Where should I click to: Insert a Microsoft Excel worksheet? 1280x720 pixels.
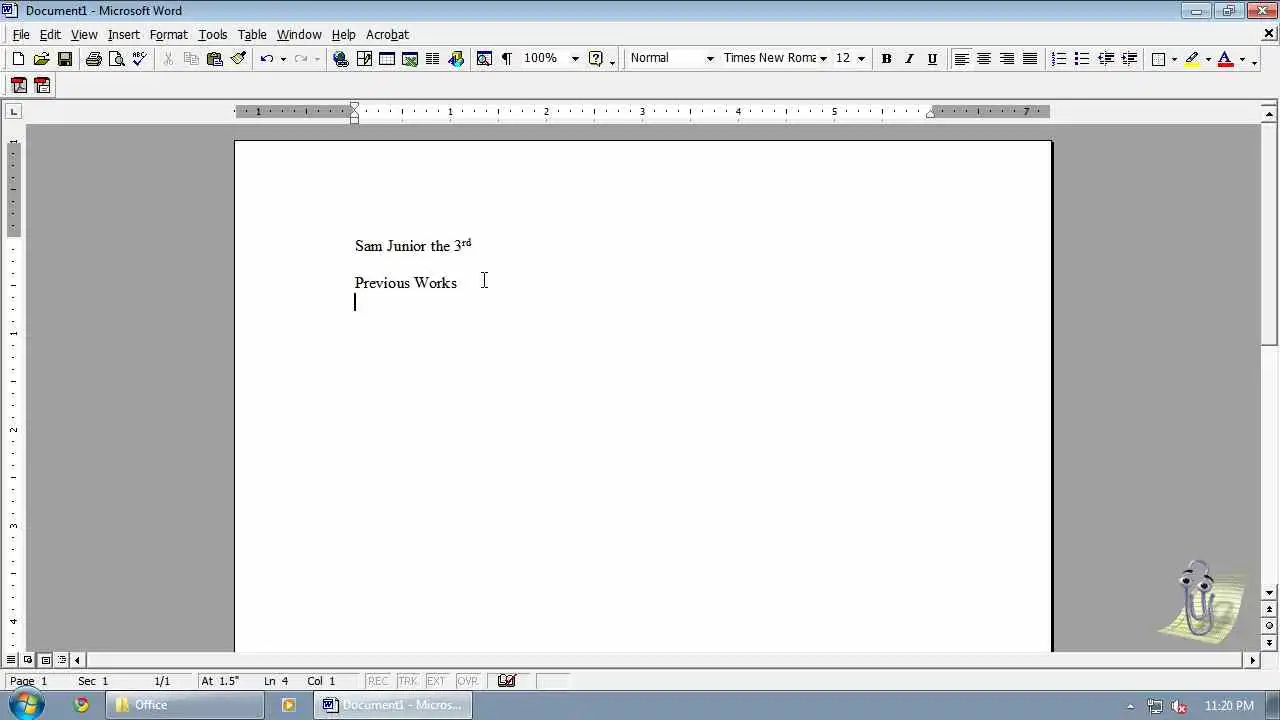tap(410, 59)
